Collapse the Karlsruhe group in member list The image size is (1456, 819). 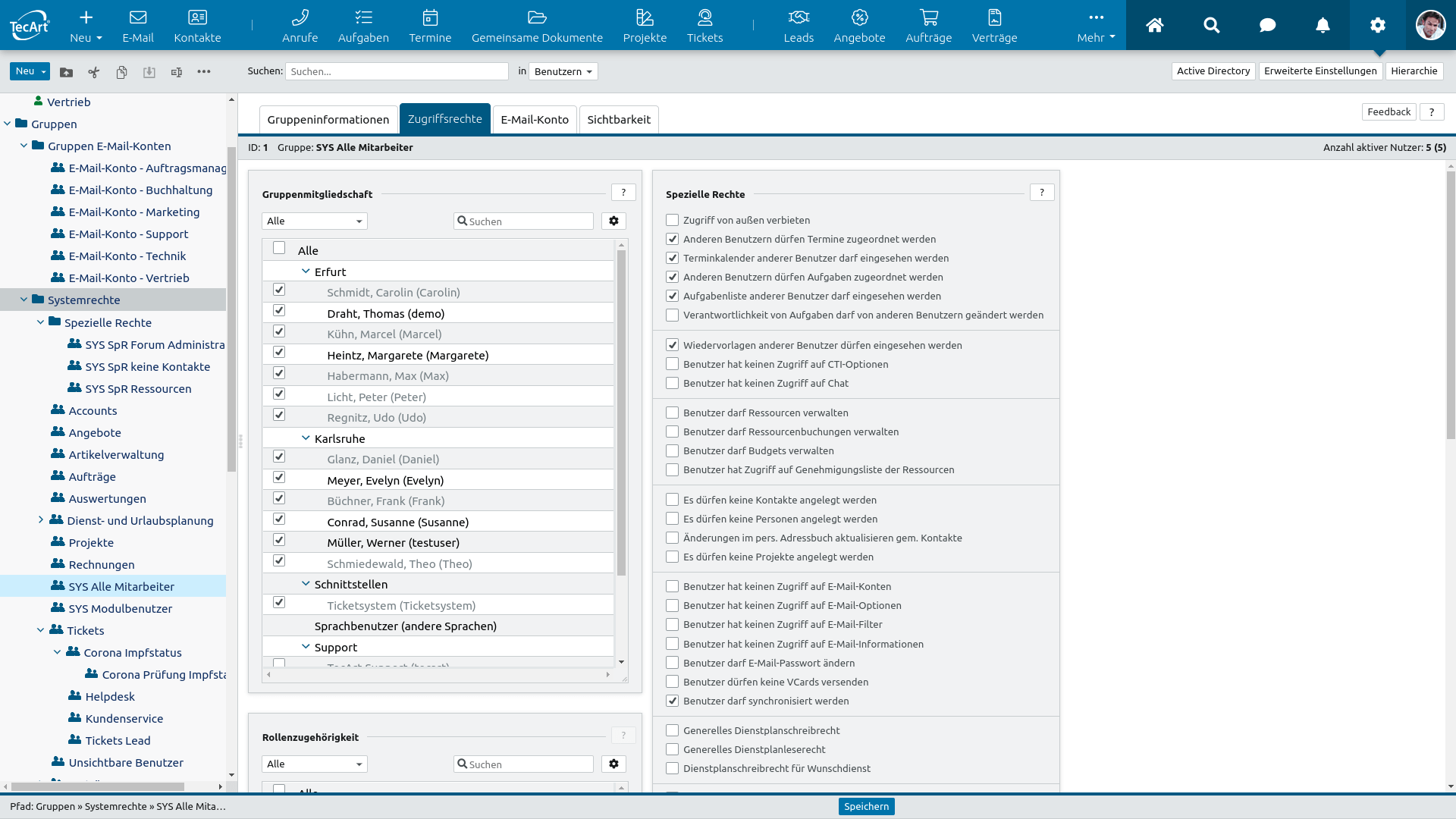click(306, 438)
